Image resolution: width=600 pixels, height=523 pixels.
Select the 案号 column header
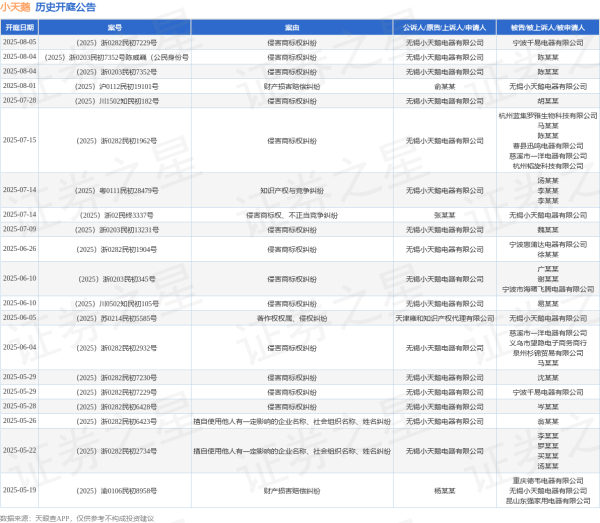click(116, 28)
